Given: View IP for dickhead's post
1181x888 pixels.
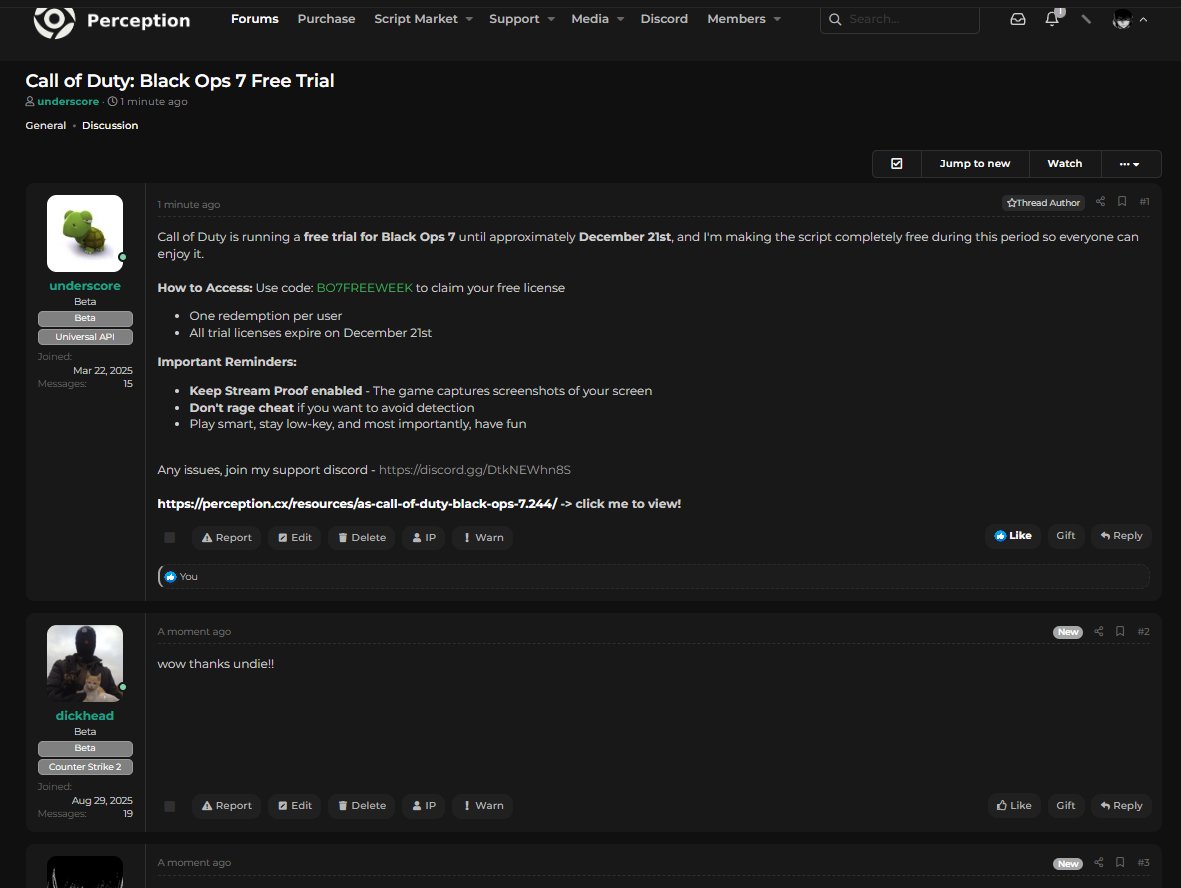Looking at the screenshot, I should (x=424, y=805).
